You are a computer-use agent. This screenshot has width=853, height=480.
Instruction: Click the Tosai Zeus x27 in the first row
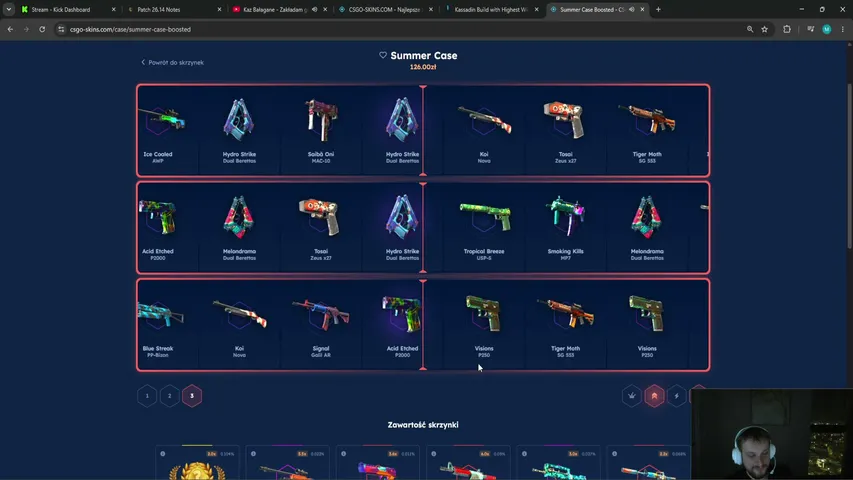point(565,131)
